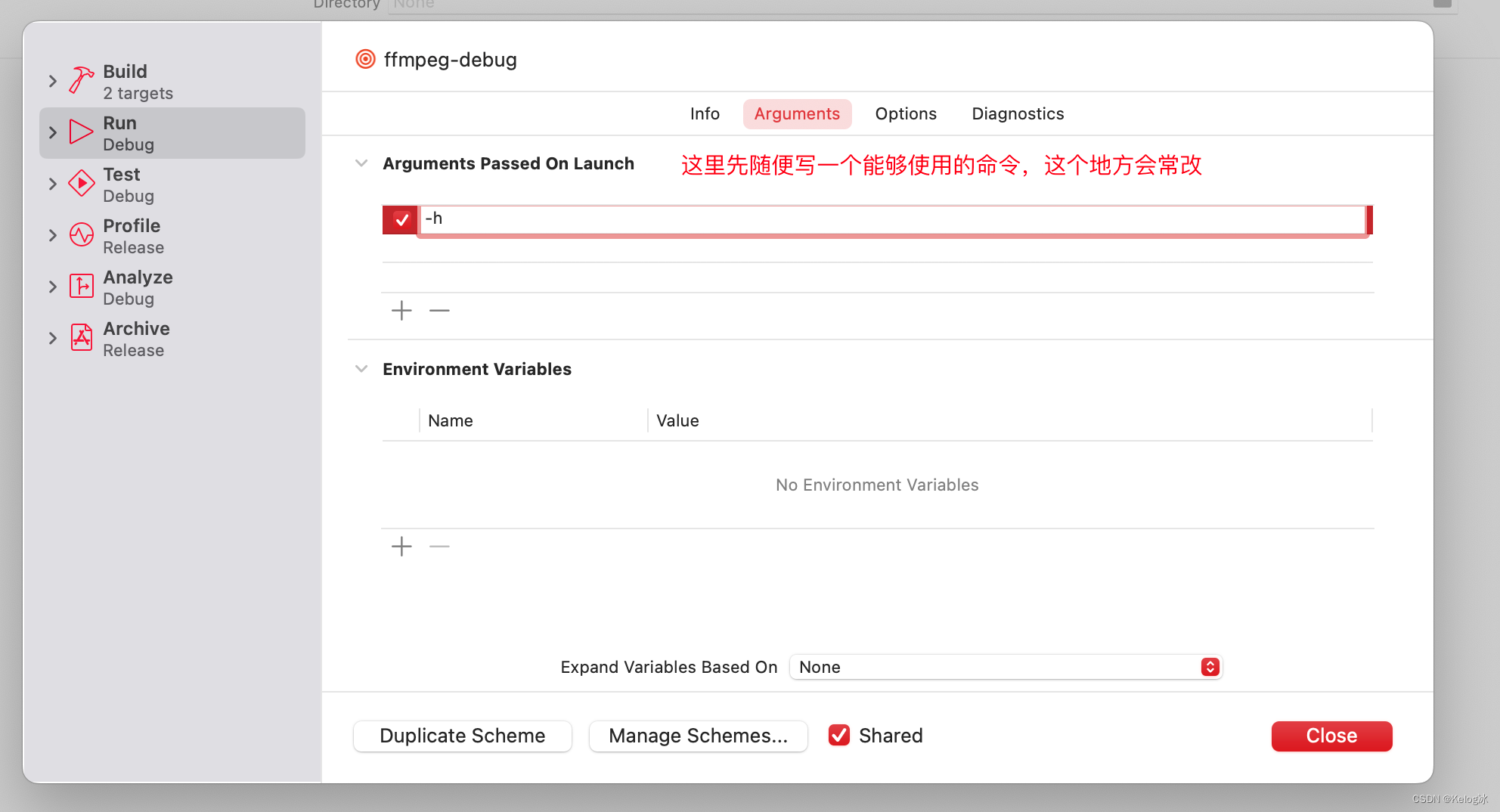The width and height of the screenshot is (1500, 812).
Task: Uncheck the -h argument checkbox
Action: coord(401,220)
